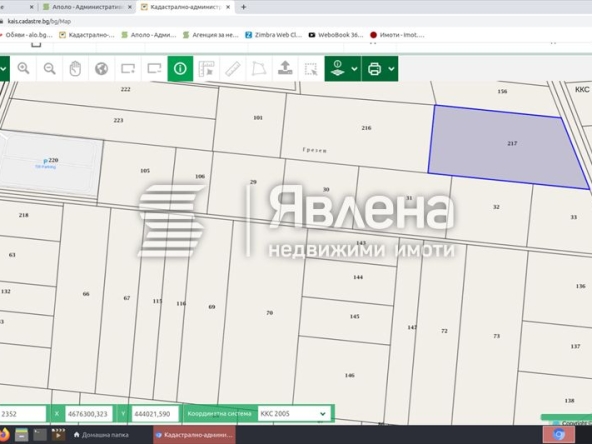Select the measure distance ruler tool

(x=233, y=69)
